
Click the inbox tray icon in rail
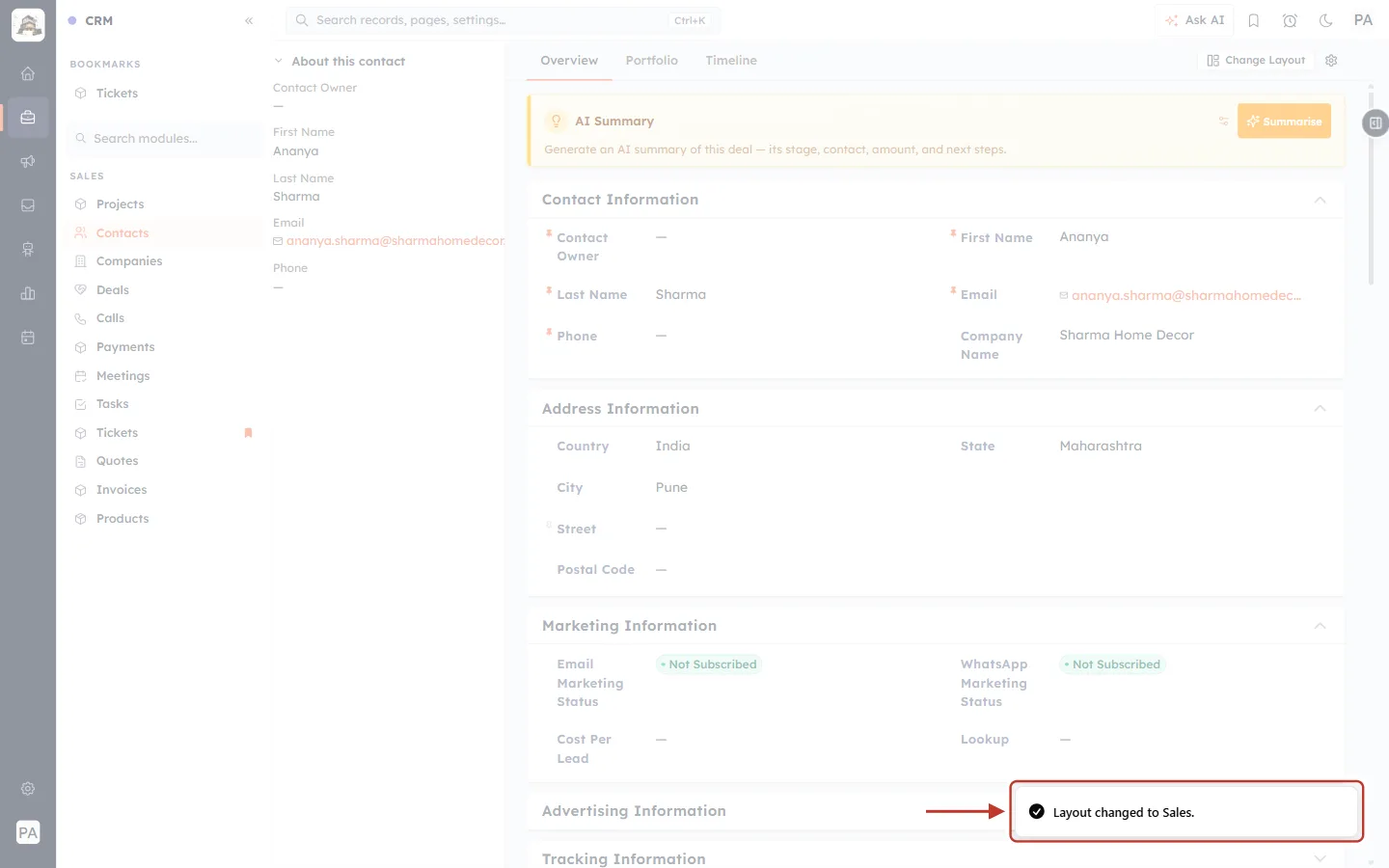coord(28,205)
